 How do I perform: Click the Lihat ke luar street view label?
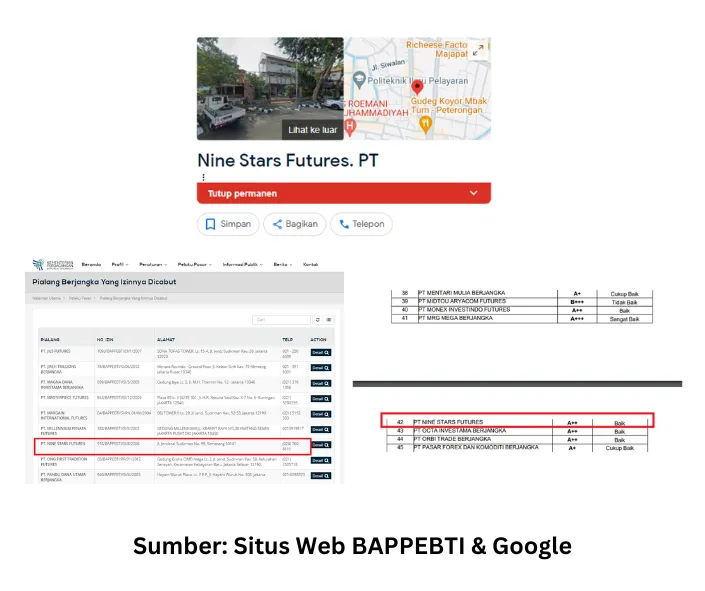tap(312, 130)
